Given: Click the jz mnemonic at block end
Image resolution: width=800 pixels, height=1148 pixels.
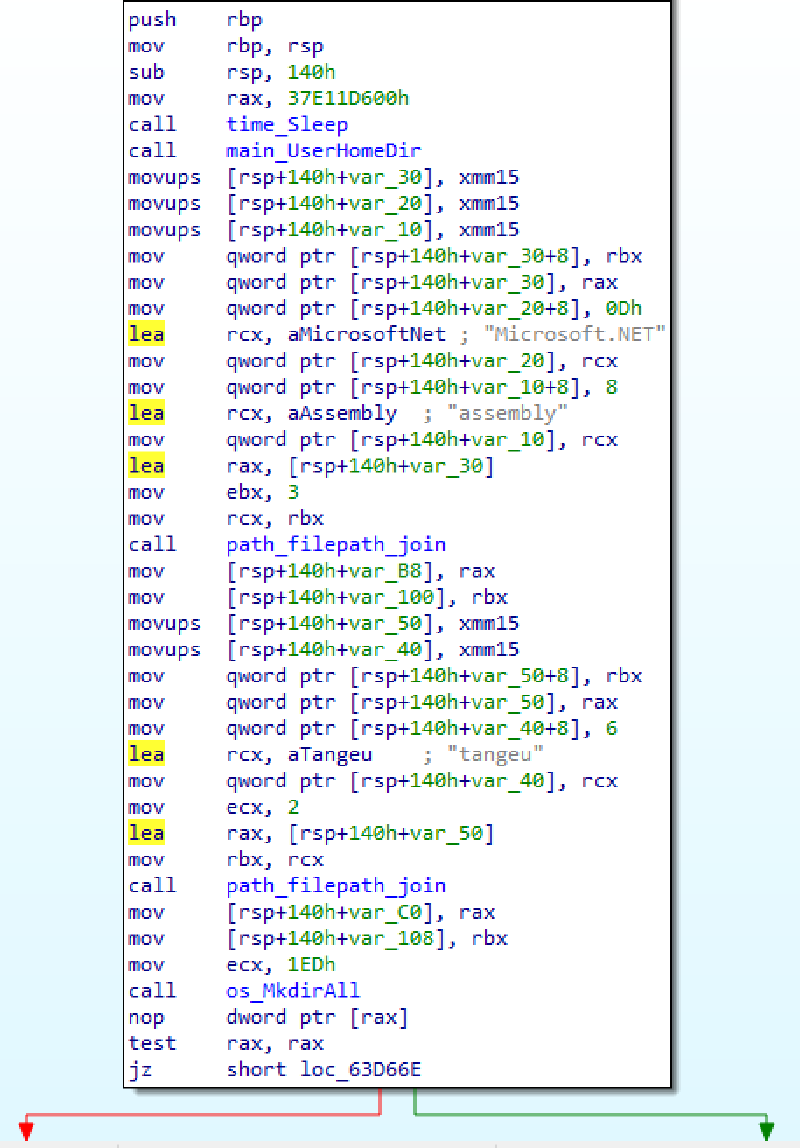Looking at the screenshot, I should click(x=140, y=1069).
